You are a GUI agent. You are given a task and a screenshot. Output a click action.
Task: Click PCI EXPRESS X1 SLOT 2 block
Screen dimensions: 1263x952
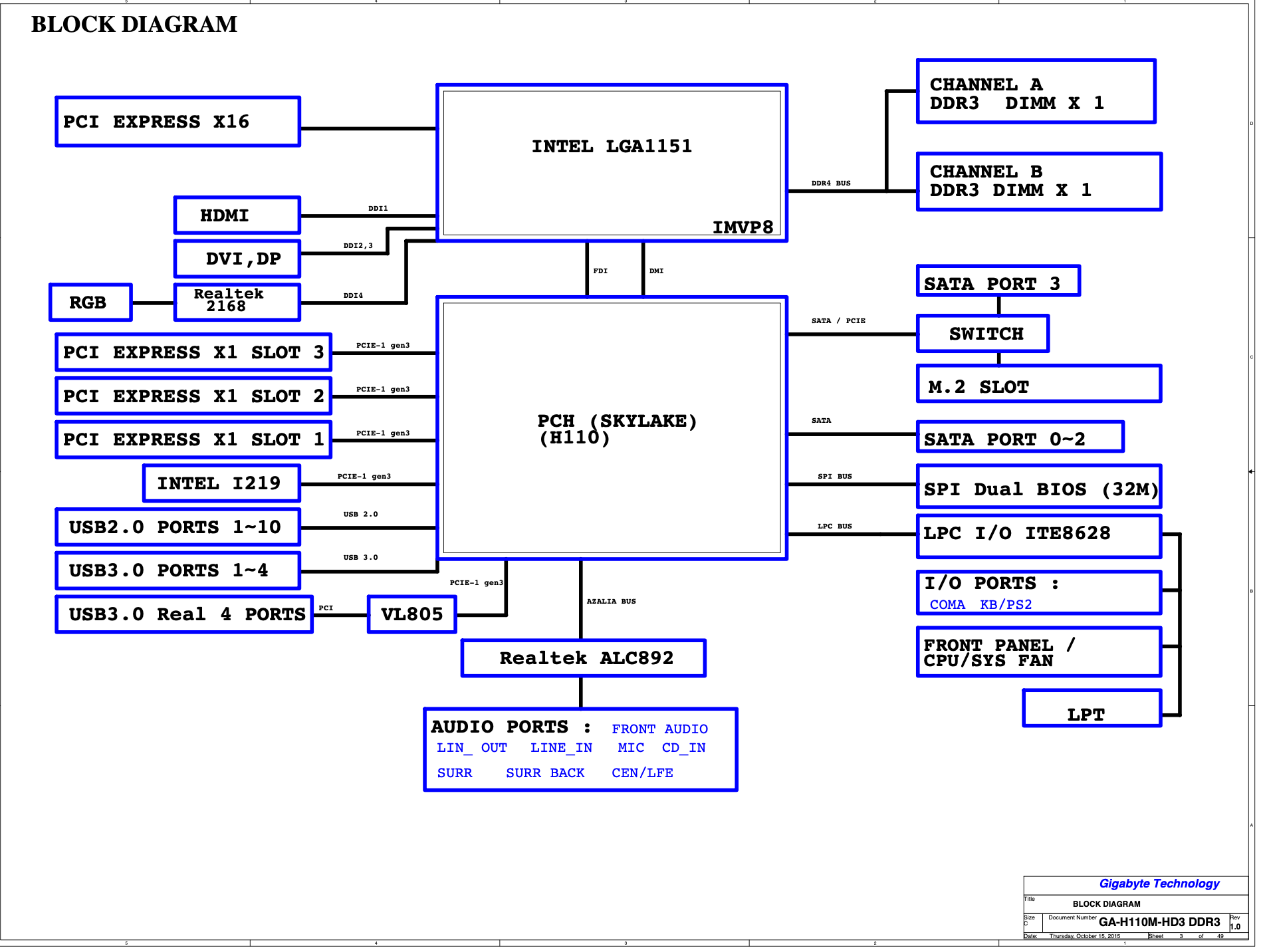193,396
